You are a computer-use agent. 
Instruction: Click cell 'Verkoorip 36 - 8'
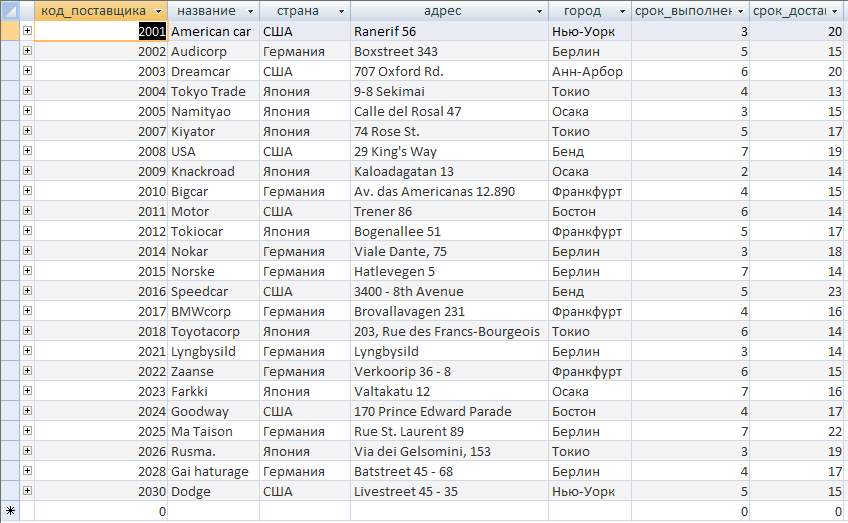click(449, 372)
